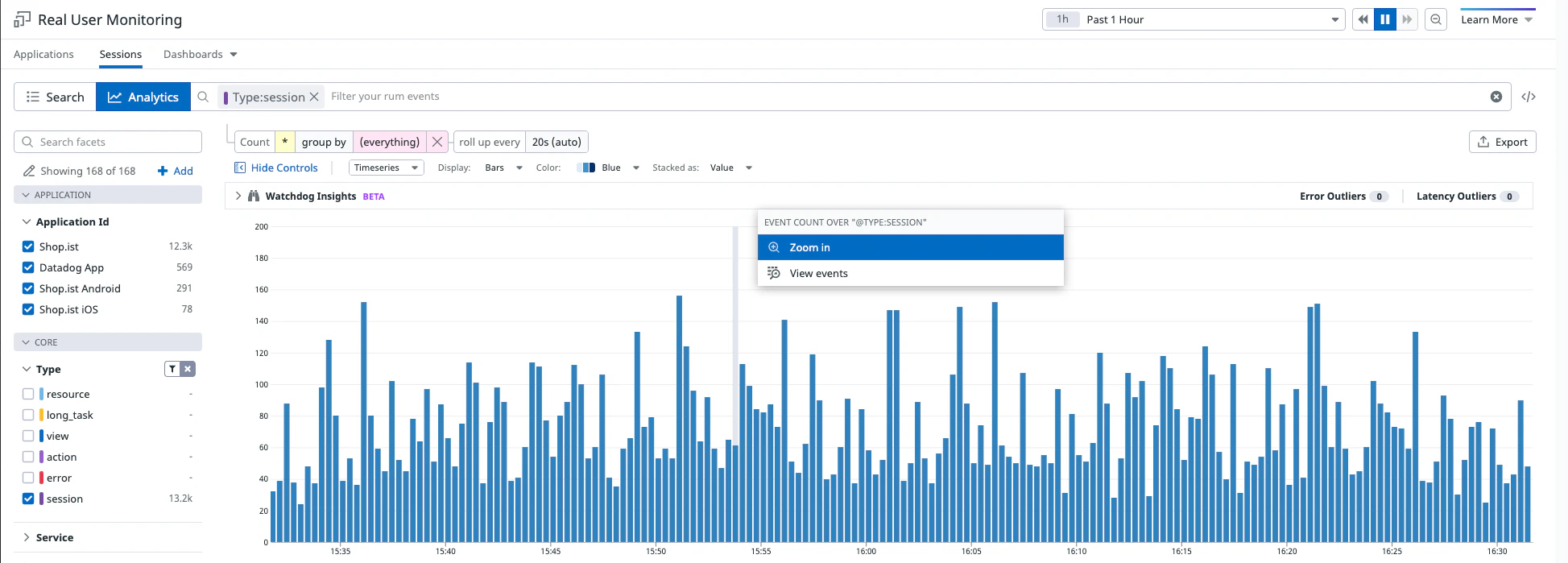Switch to the Applications tab
1568x563 pixels.
click(x=43, y=54)
